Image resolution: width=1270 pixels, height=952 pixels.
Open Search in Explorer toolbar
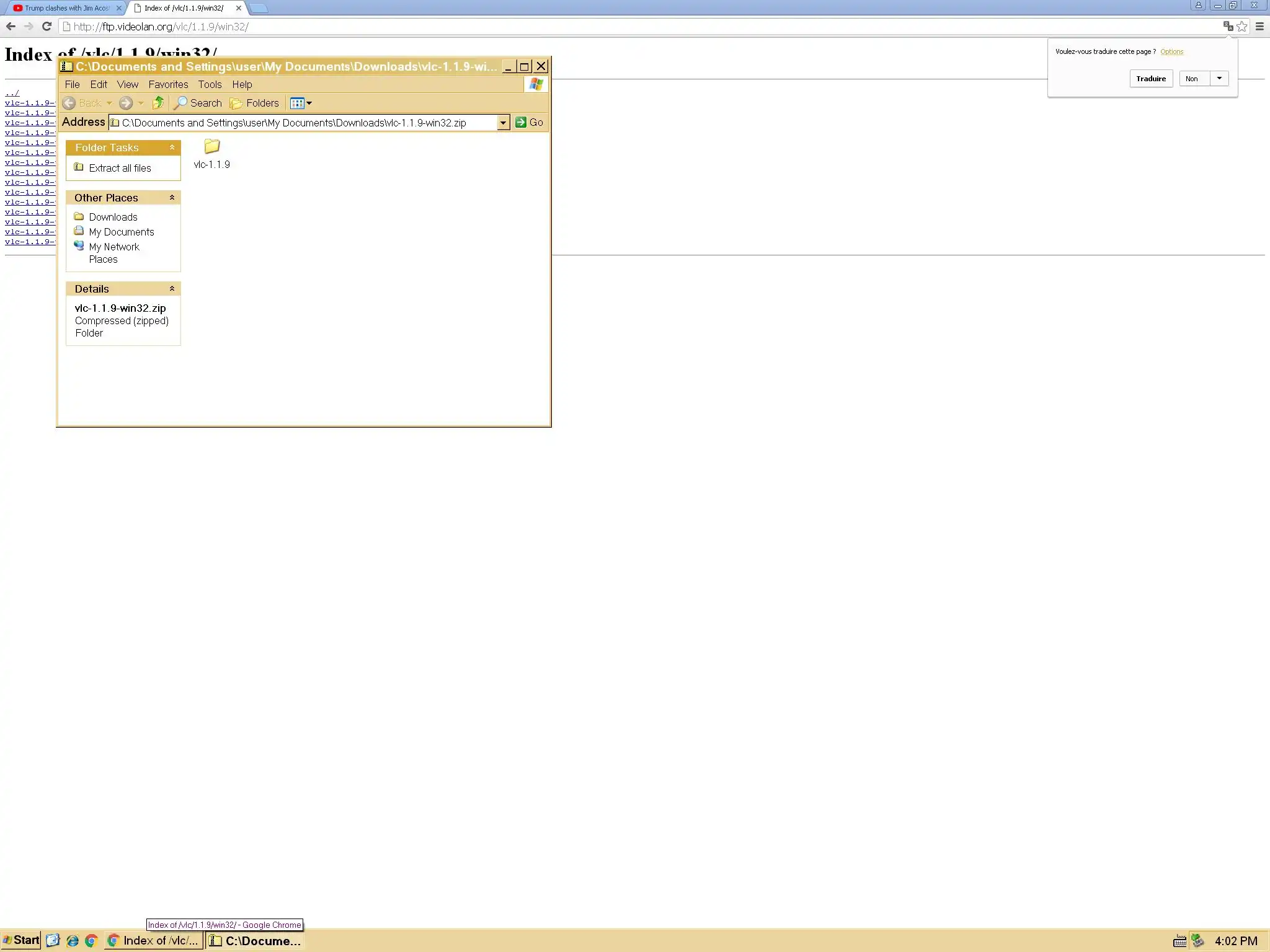[198, 103]
